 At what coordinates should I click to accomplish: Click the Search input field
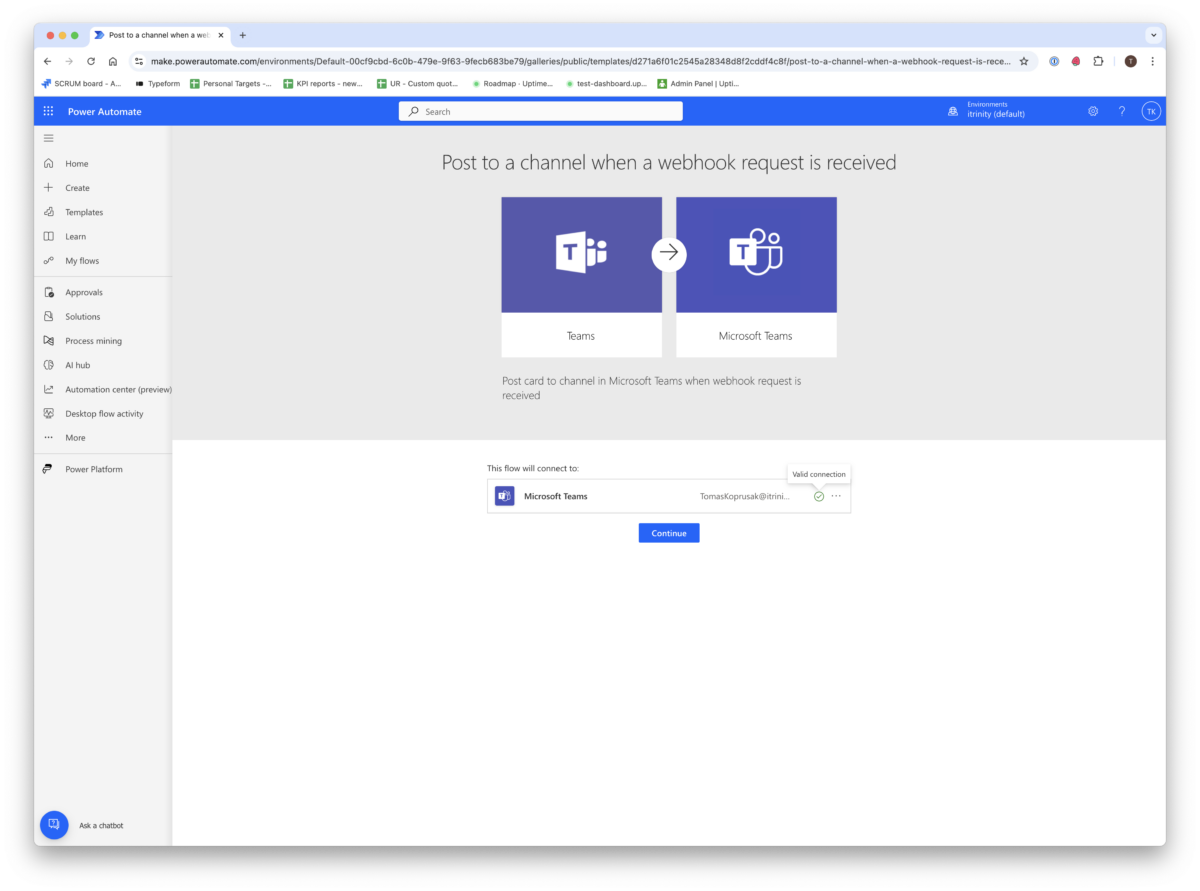coord(540,111)
